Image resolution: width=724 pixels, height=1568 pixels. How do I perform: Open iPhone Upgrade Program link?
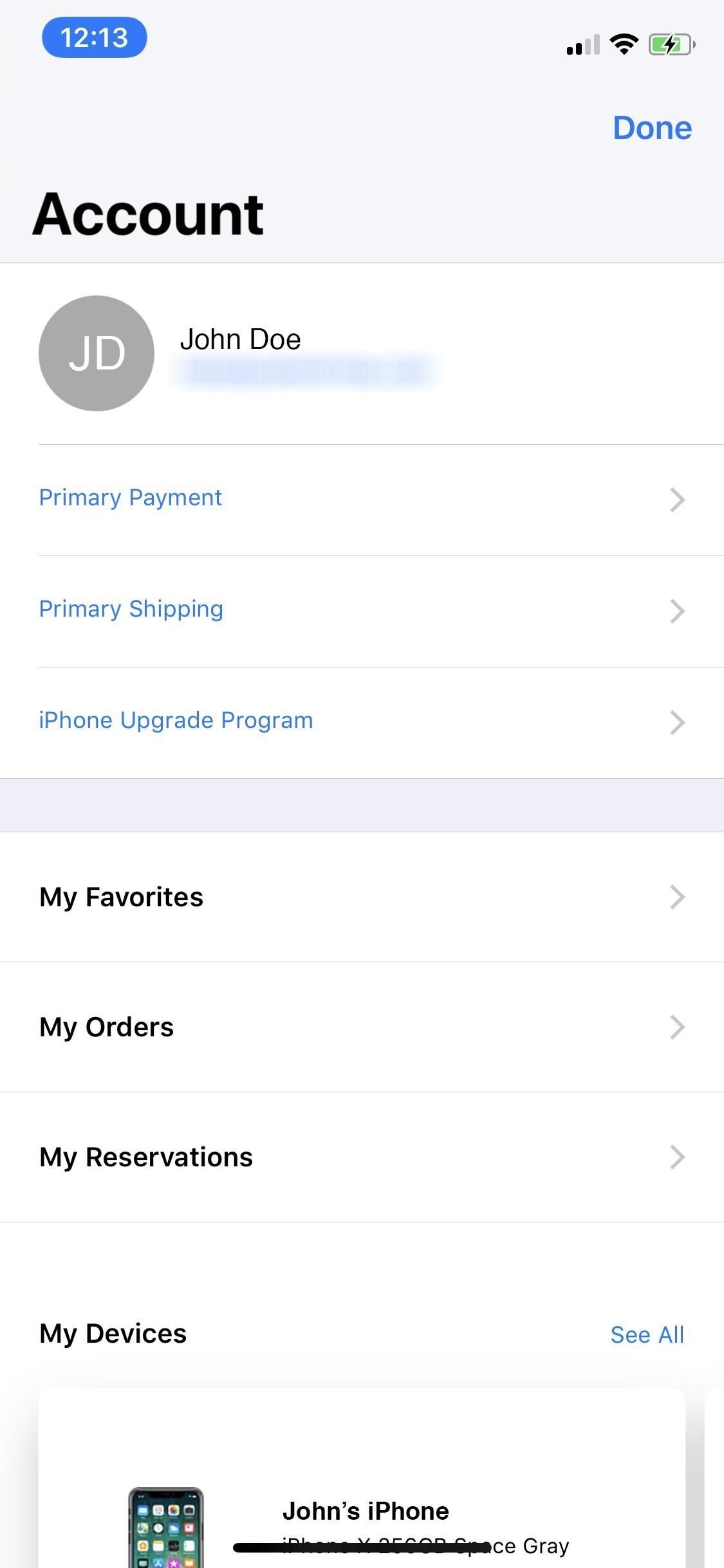[x=176, y=720]
